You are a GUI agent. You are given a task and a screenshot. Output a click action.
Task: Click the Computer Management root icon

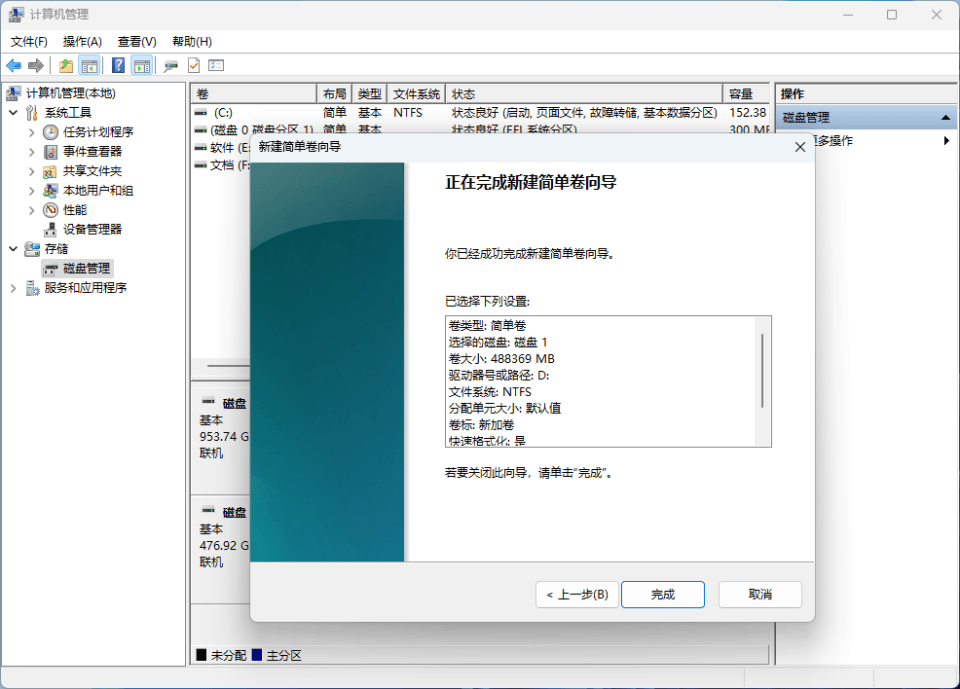(13, 93)
